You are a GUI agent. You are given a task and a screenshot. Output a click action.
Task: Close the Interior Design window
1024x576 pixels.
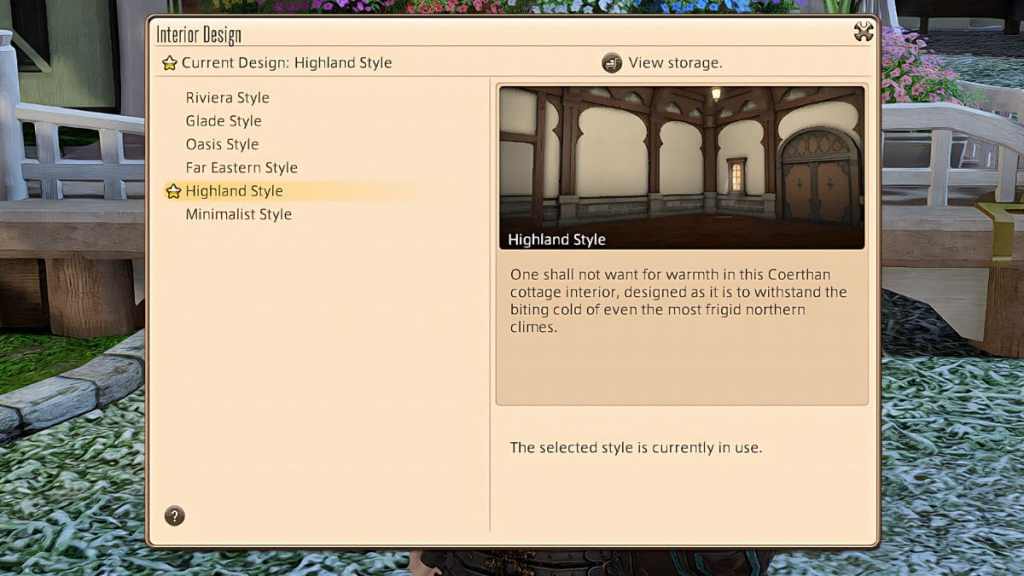coord(863,32)
